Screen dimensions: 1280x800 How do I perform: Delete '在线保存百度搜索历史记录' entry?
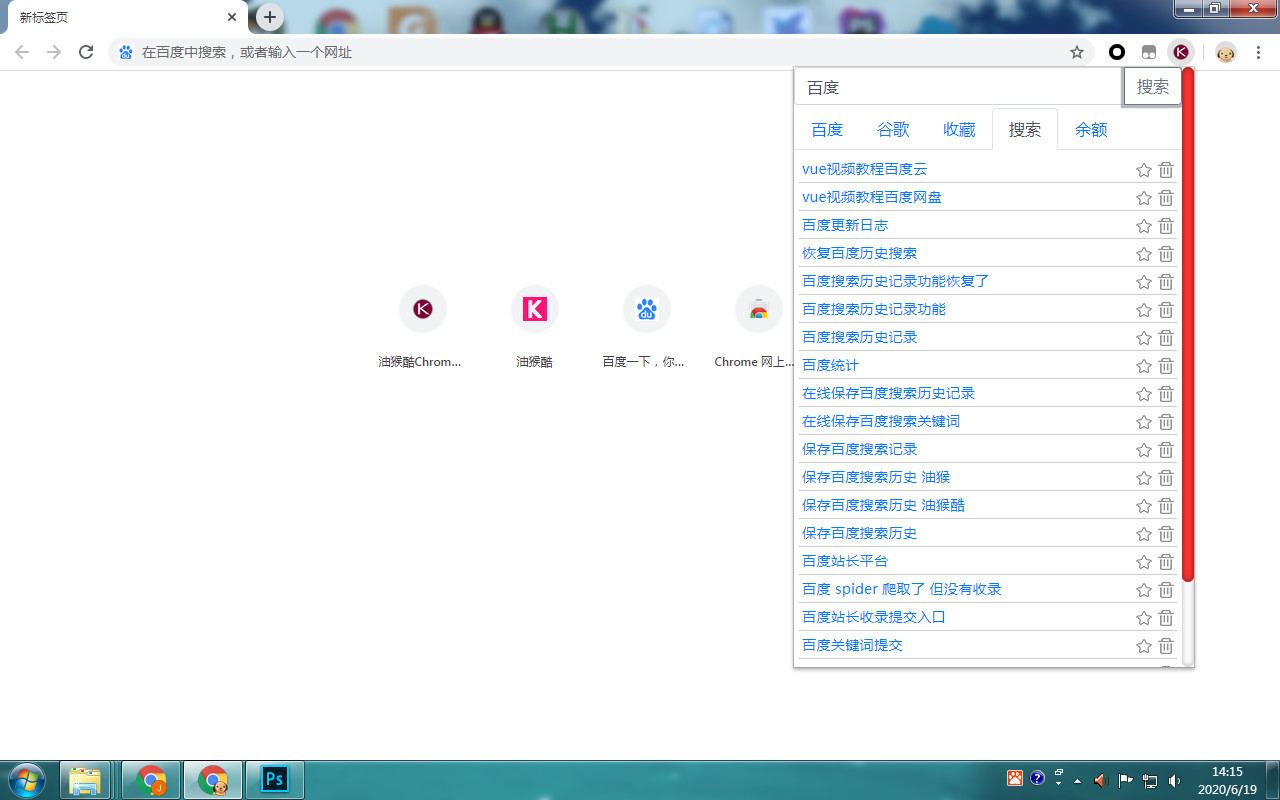point(1166,394)
